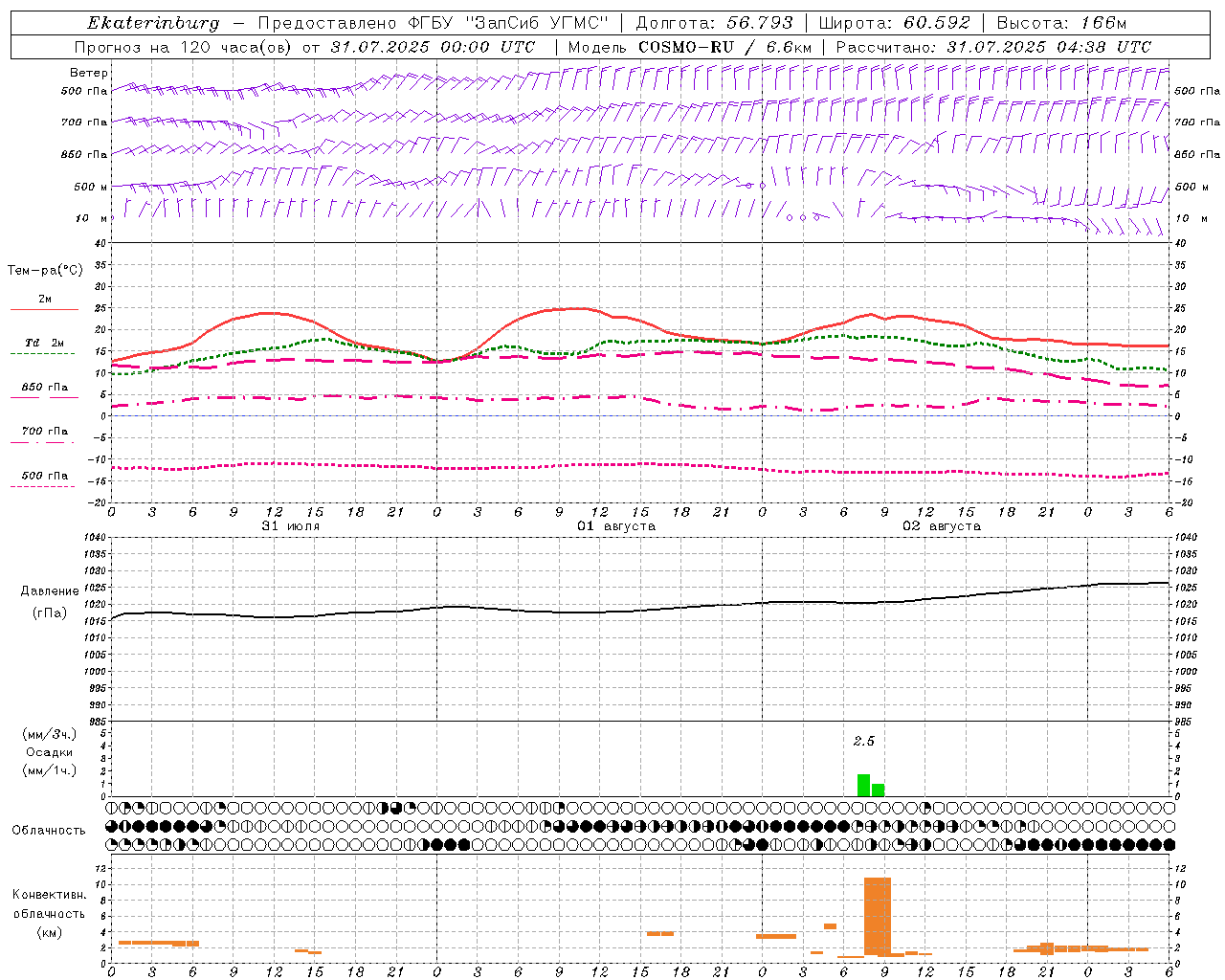Screen dimensions: 1225x980
Task: Click the 700 гПа dash-dot legend line
Action: tap(42, 442)
